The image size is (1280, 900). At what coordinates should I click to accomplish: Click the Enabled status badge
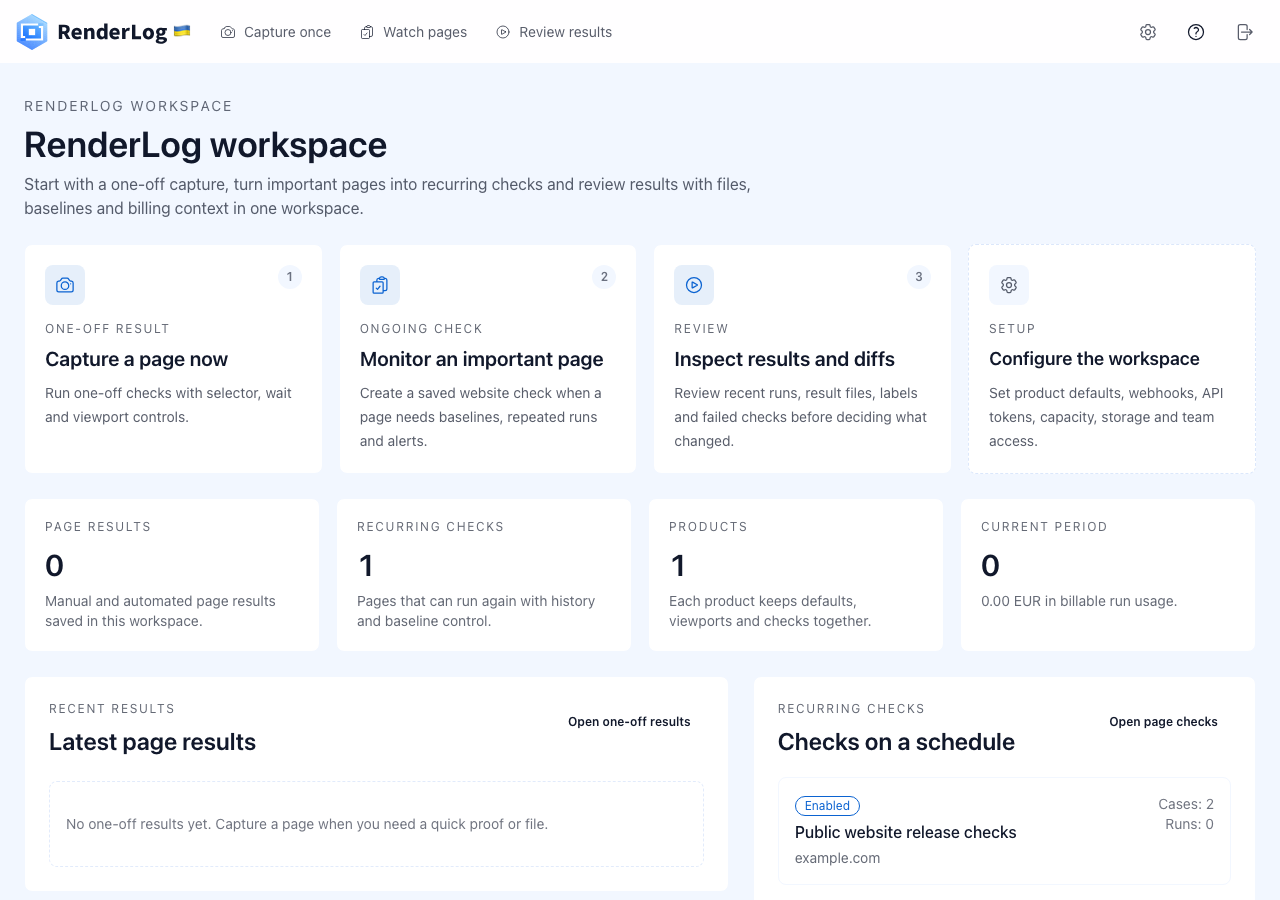tap(827, 806)
